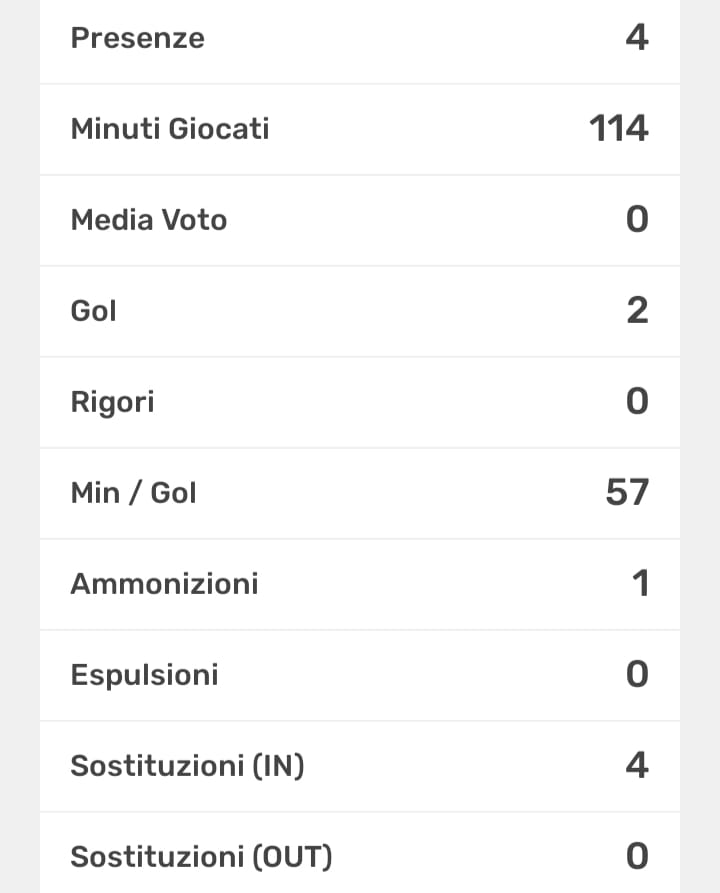
Task: Tap the Min / Gol value 57
Action: pos(627,493)
